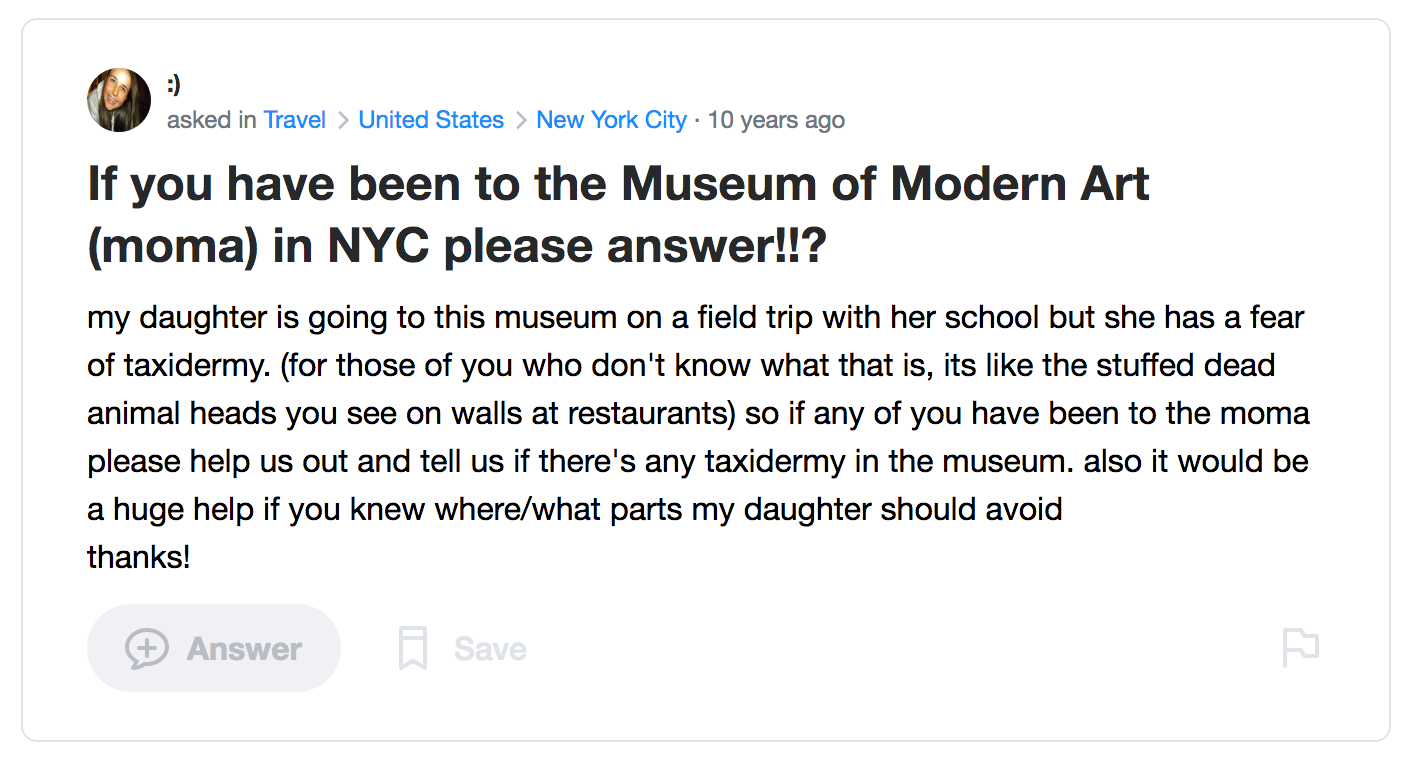Click the question title about Museum of Modern Art

[x=618, y=186]
